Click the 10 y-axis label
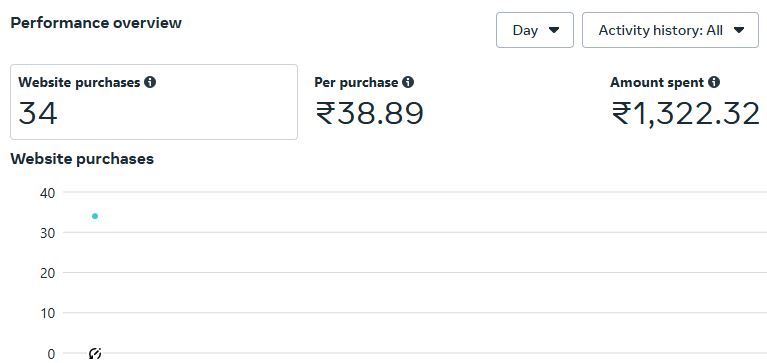Image resolution: width=767 pixels, height=363 pixels. [47, 313]
